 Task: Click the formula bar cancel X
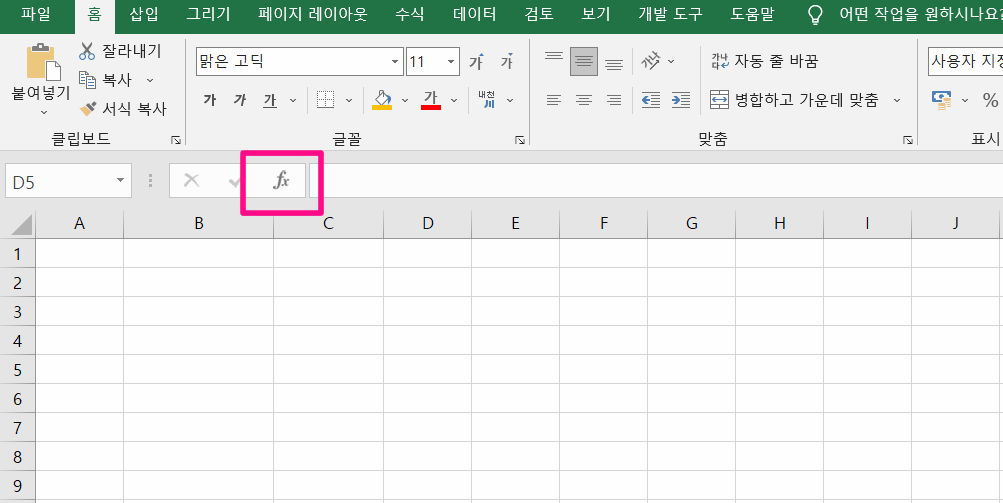coord(191,181)
